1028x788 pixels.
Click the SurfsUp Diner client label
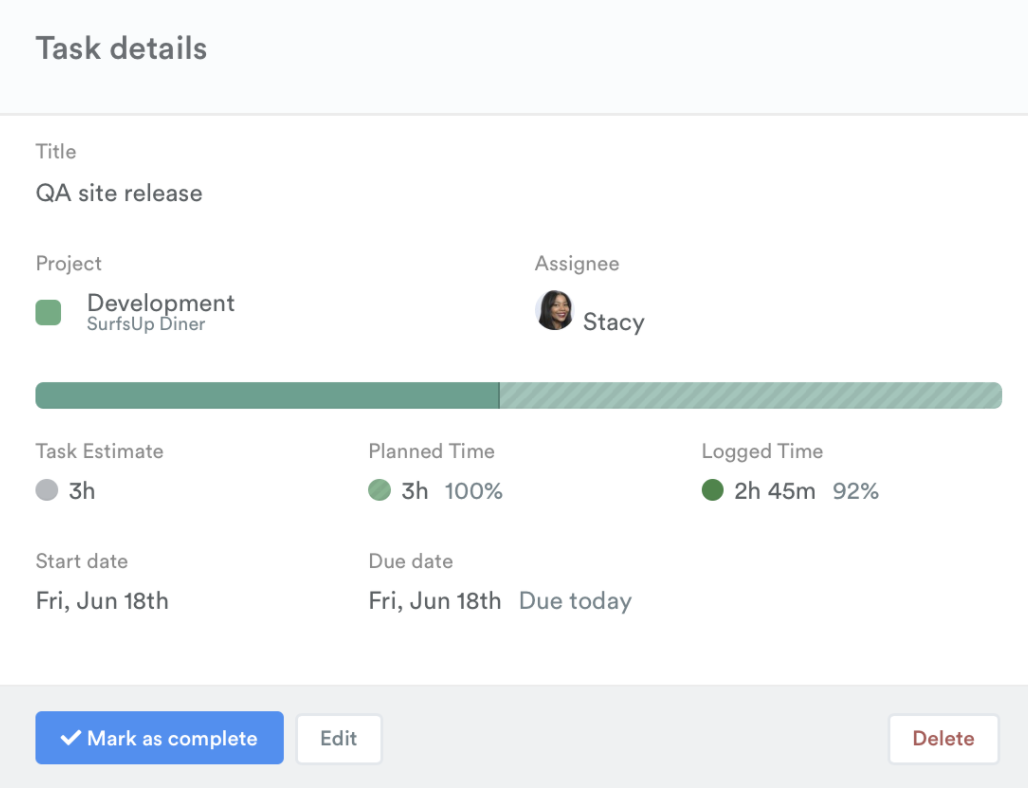(146, 325)
